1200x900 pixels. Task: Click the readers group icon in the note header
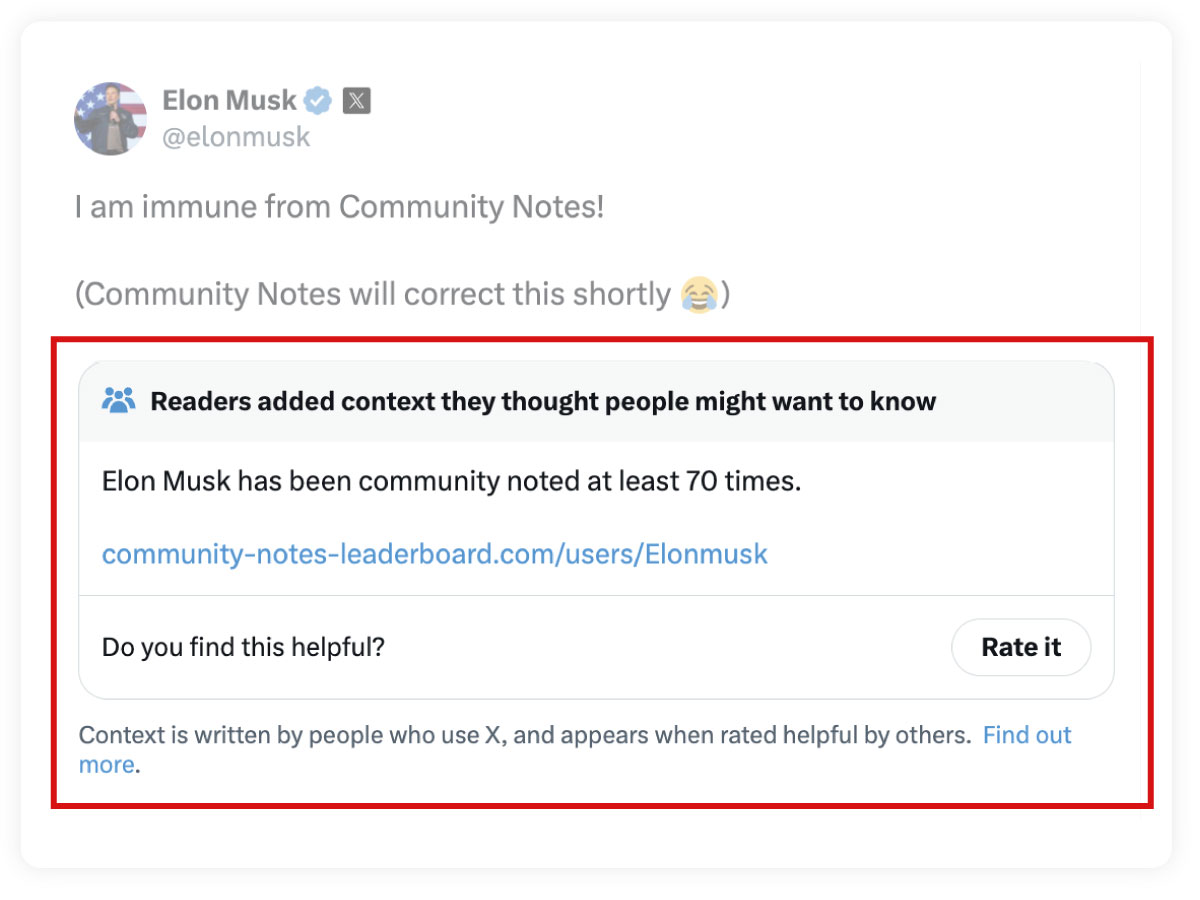[118, 398]
